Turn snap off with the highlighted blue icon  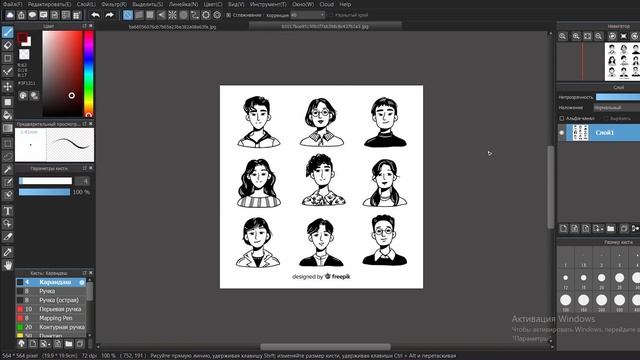coord(128,15)
